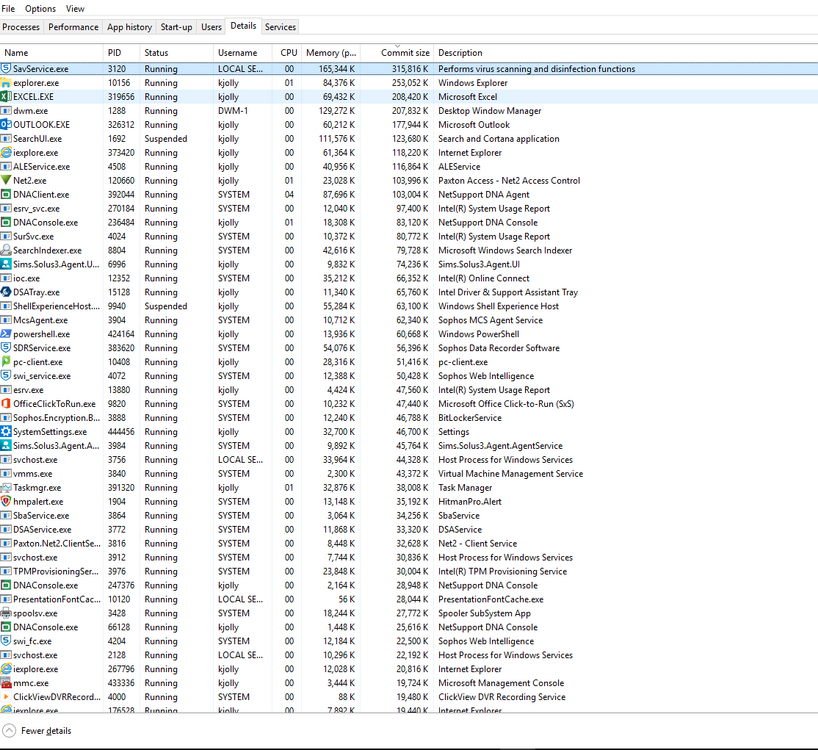Sort by the Status column header
This screenshot has width=818, height=750.
pos(177,53)
